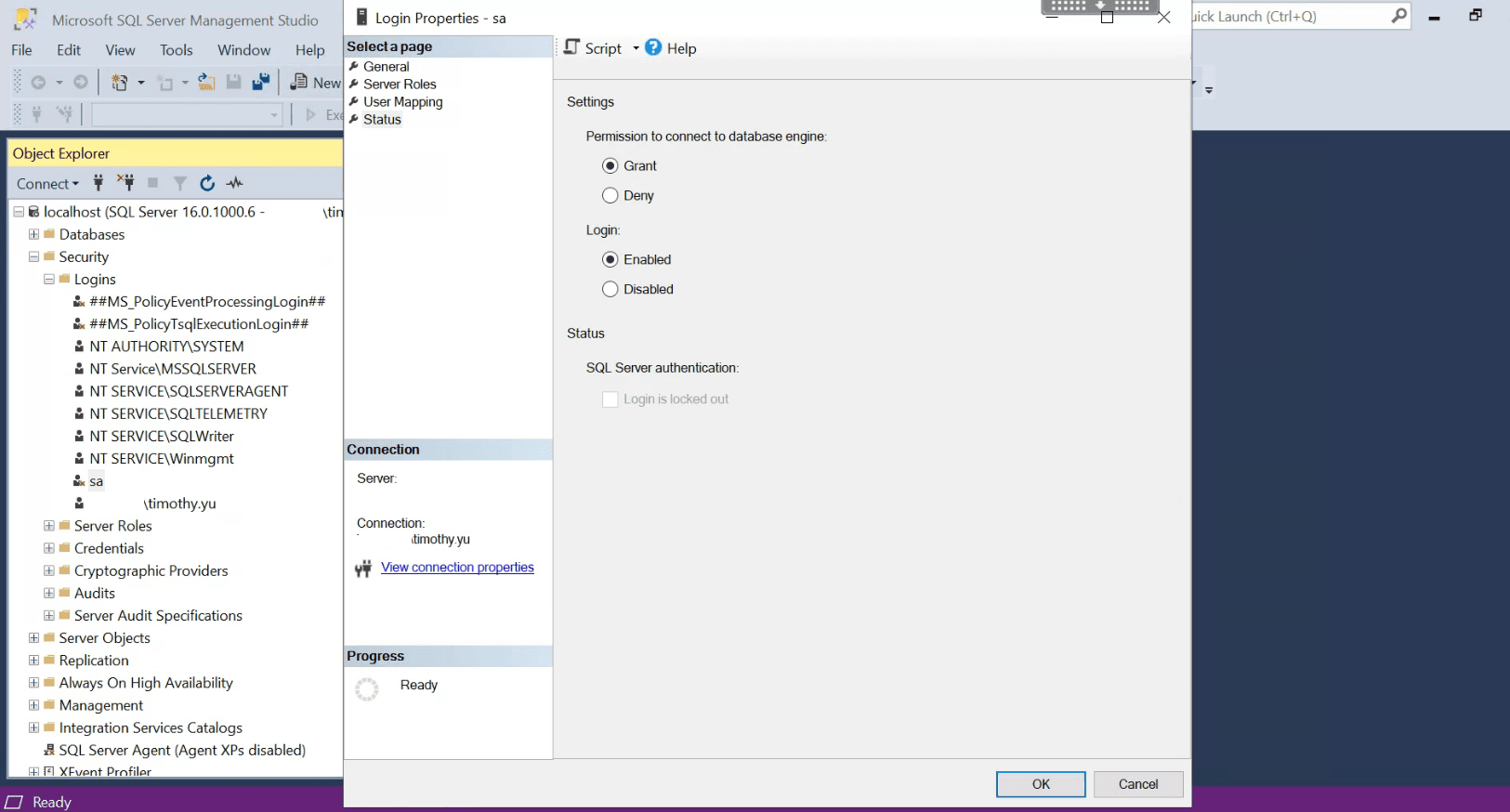Image resolution: width=1510 pixels, height=812 pixels.
Task: Open the Window menu
Action: coord(244,50)
